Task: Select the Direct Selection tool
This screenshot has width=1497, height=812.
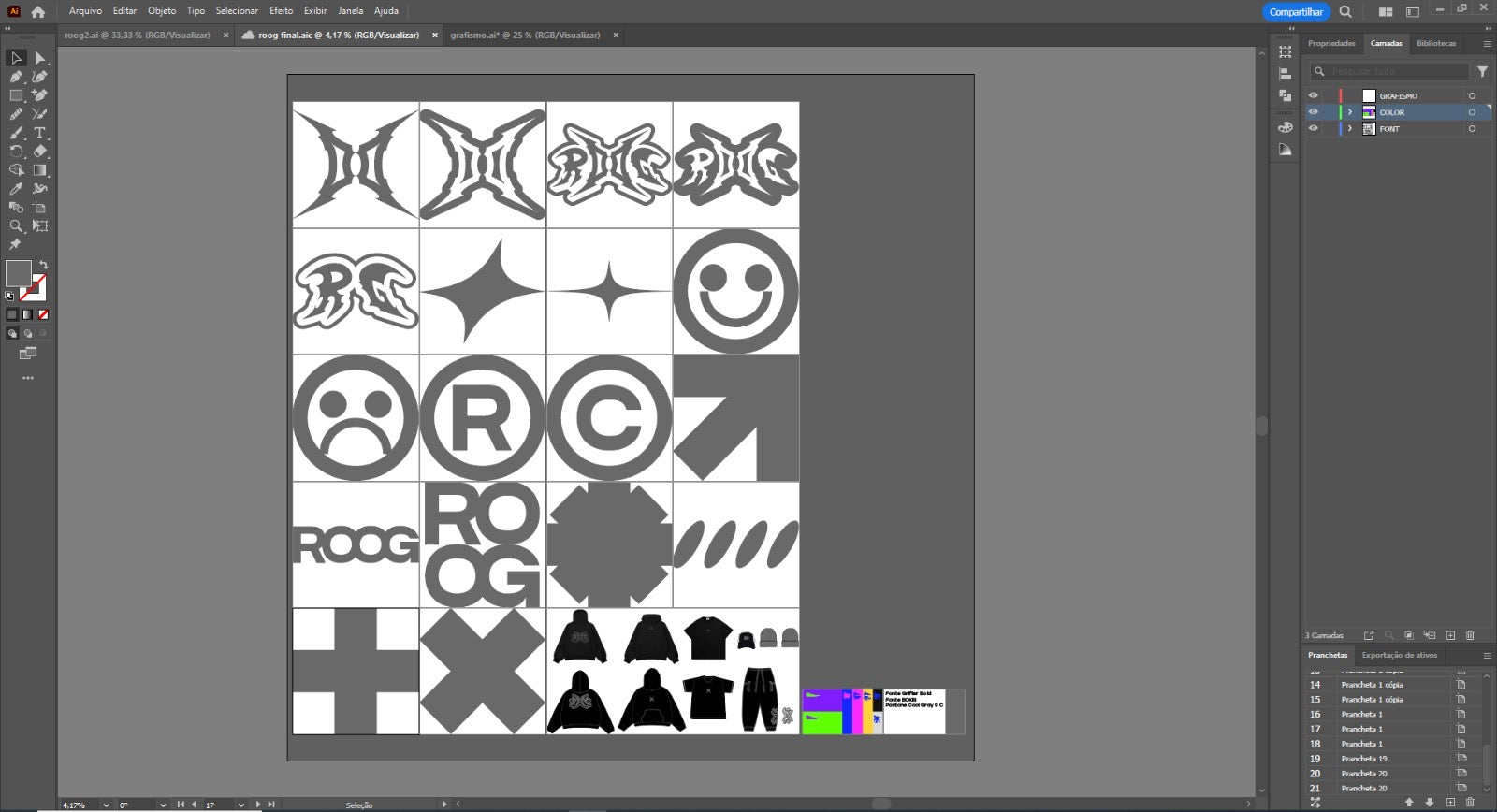Action: [x=40, y=58]
